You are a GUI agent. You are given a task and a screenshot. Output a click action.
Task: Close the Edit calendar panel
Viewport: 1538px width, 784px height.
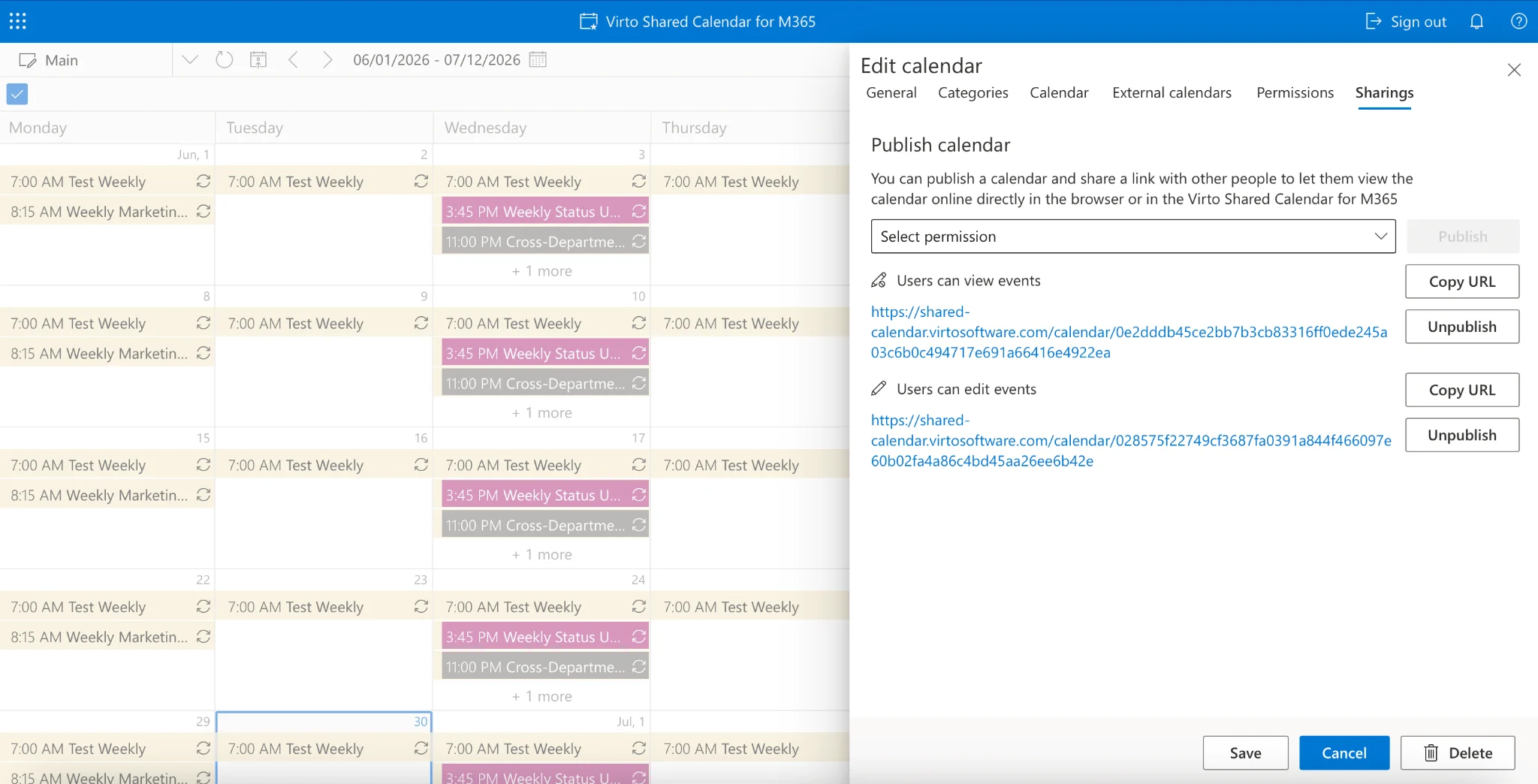[1514, 70]
